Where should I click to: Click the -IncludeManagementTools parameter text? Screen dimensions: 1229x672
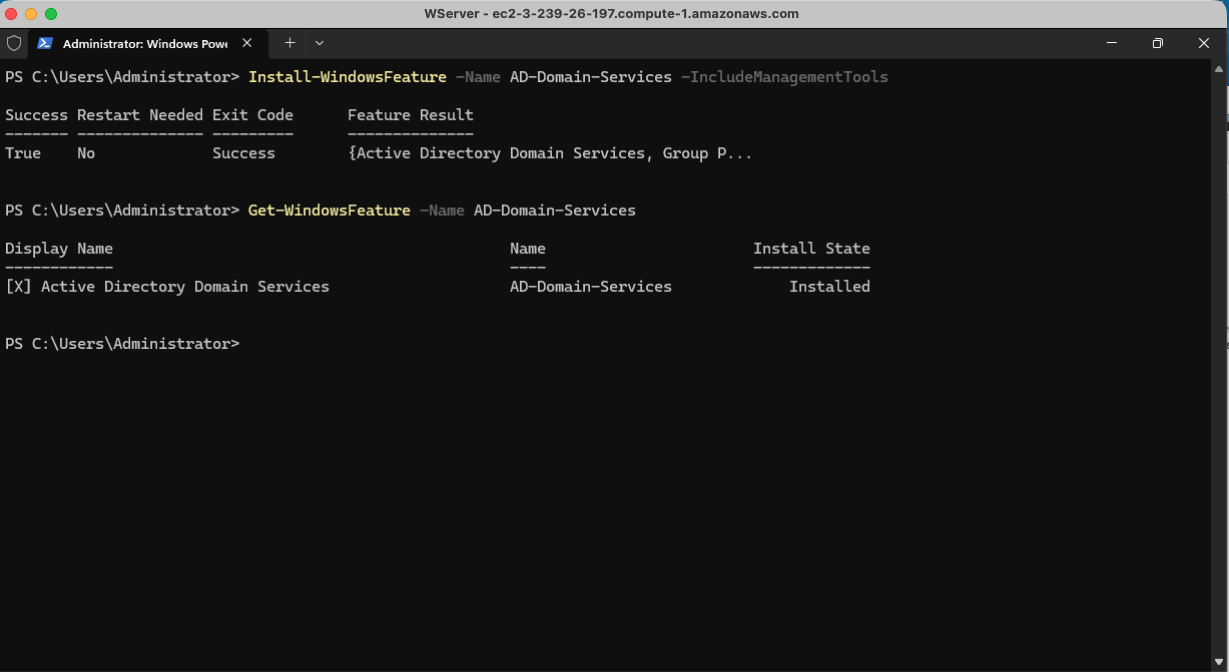784,77
